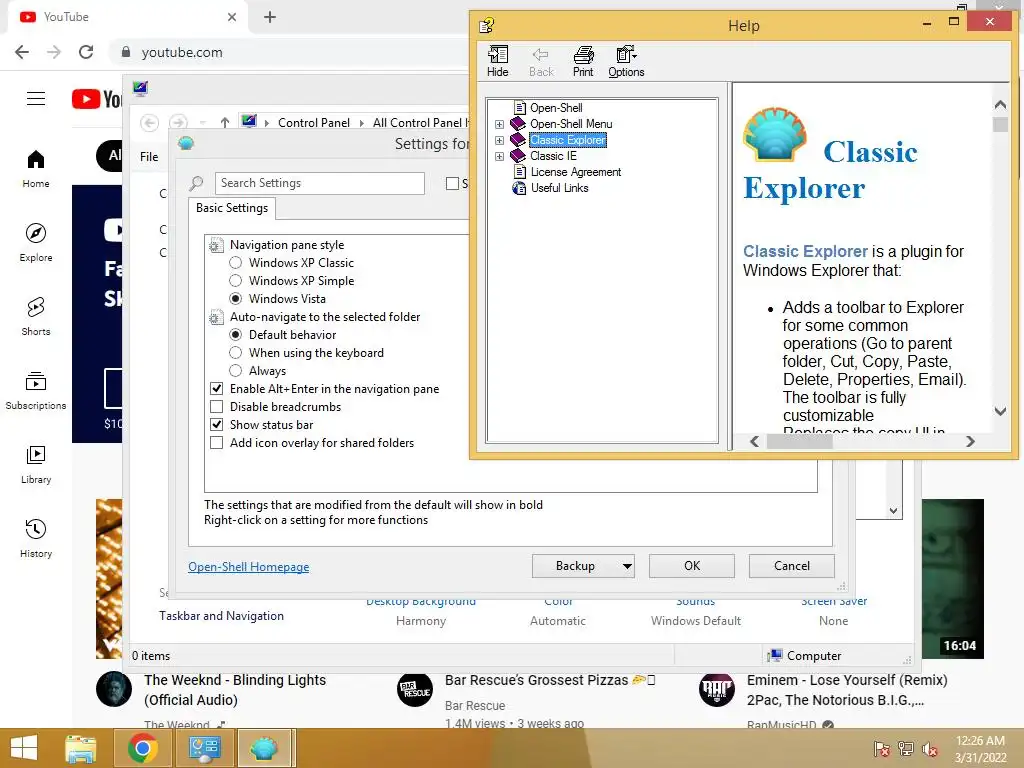Open the Basic Settings tab
Viewport: 1024px width, 768px height.
point(232,208)
